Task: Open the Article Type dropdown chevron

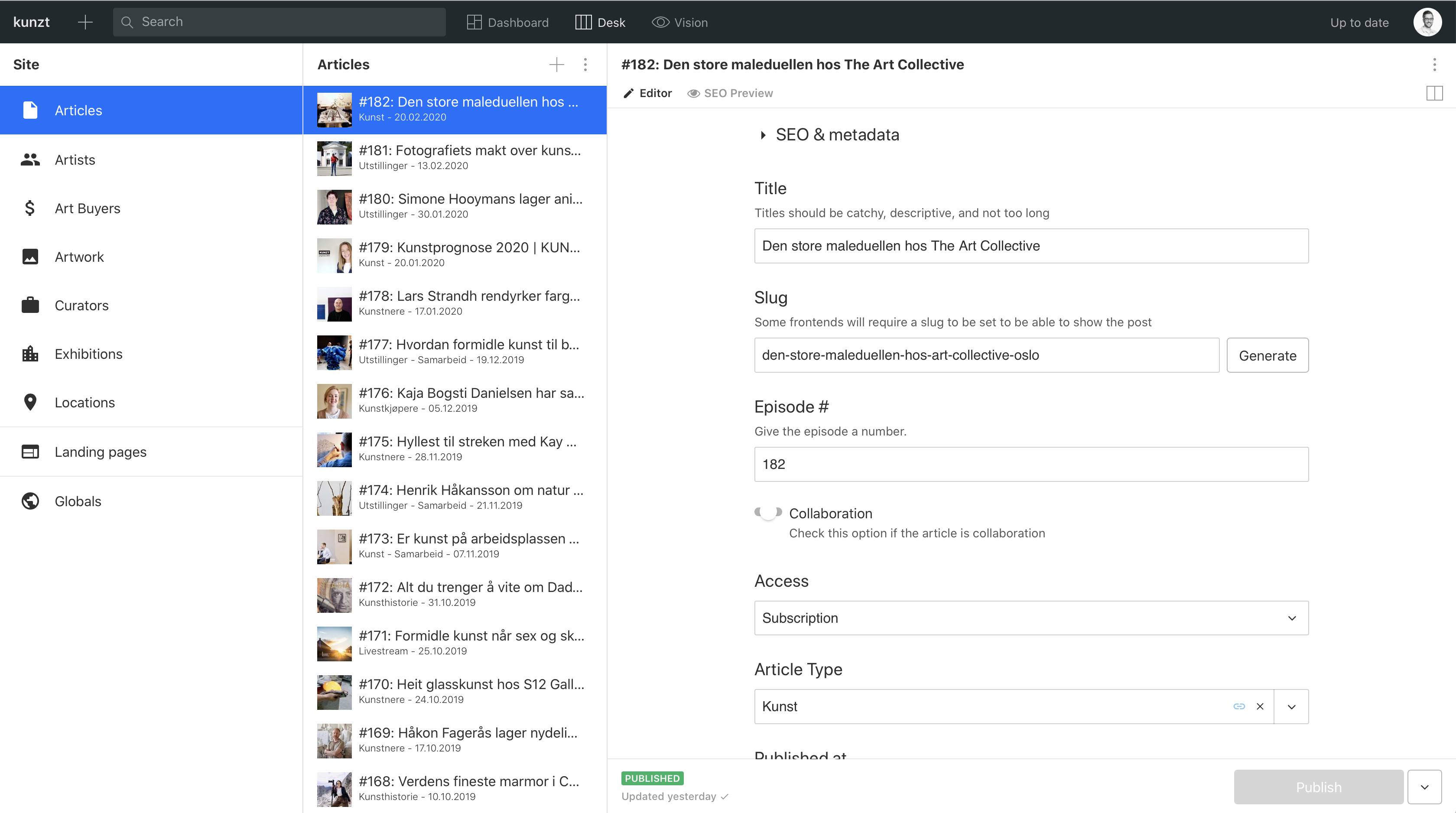Action: tap(1291, 707)
